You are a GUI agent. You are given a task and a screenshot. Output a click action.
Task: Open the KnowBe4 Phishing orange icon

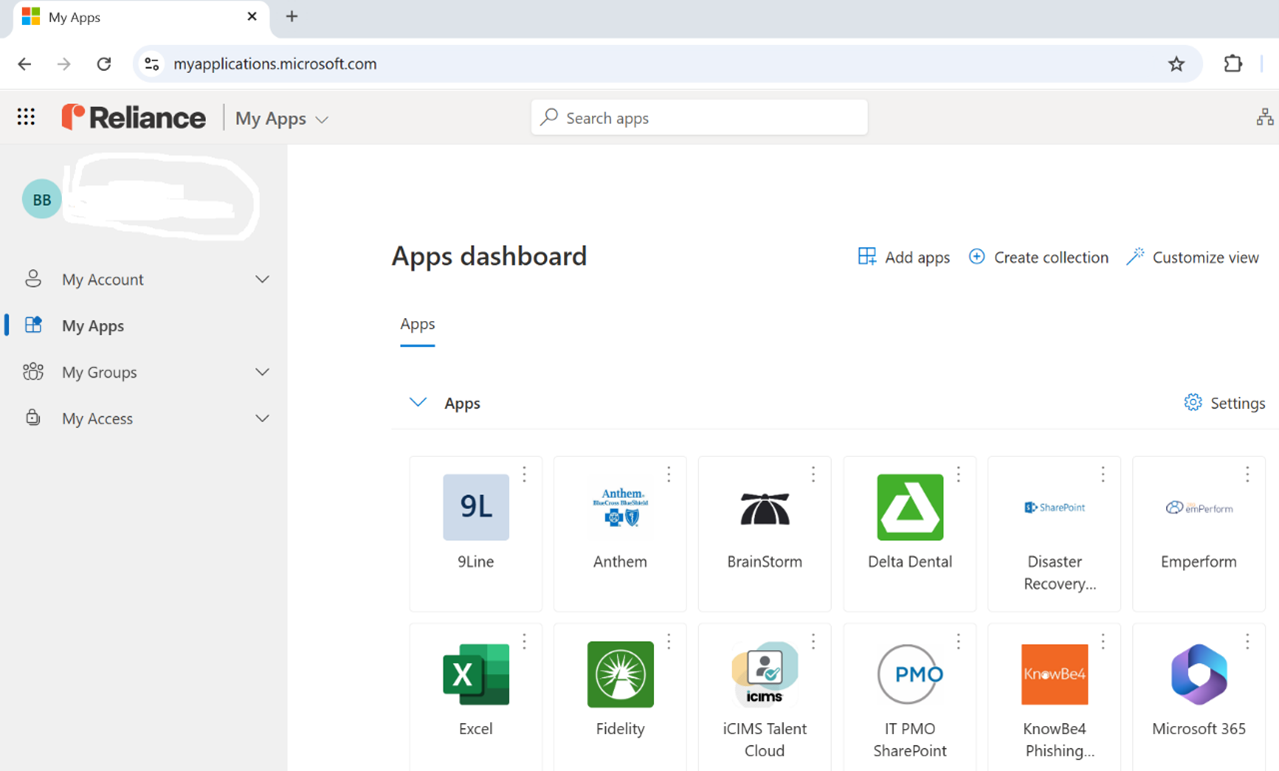coord(1054,674)
